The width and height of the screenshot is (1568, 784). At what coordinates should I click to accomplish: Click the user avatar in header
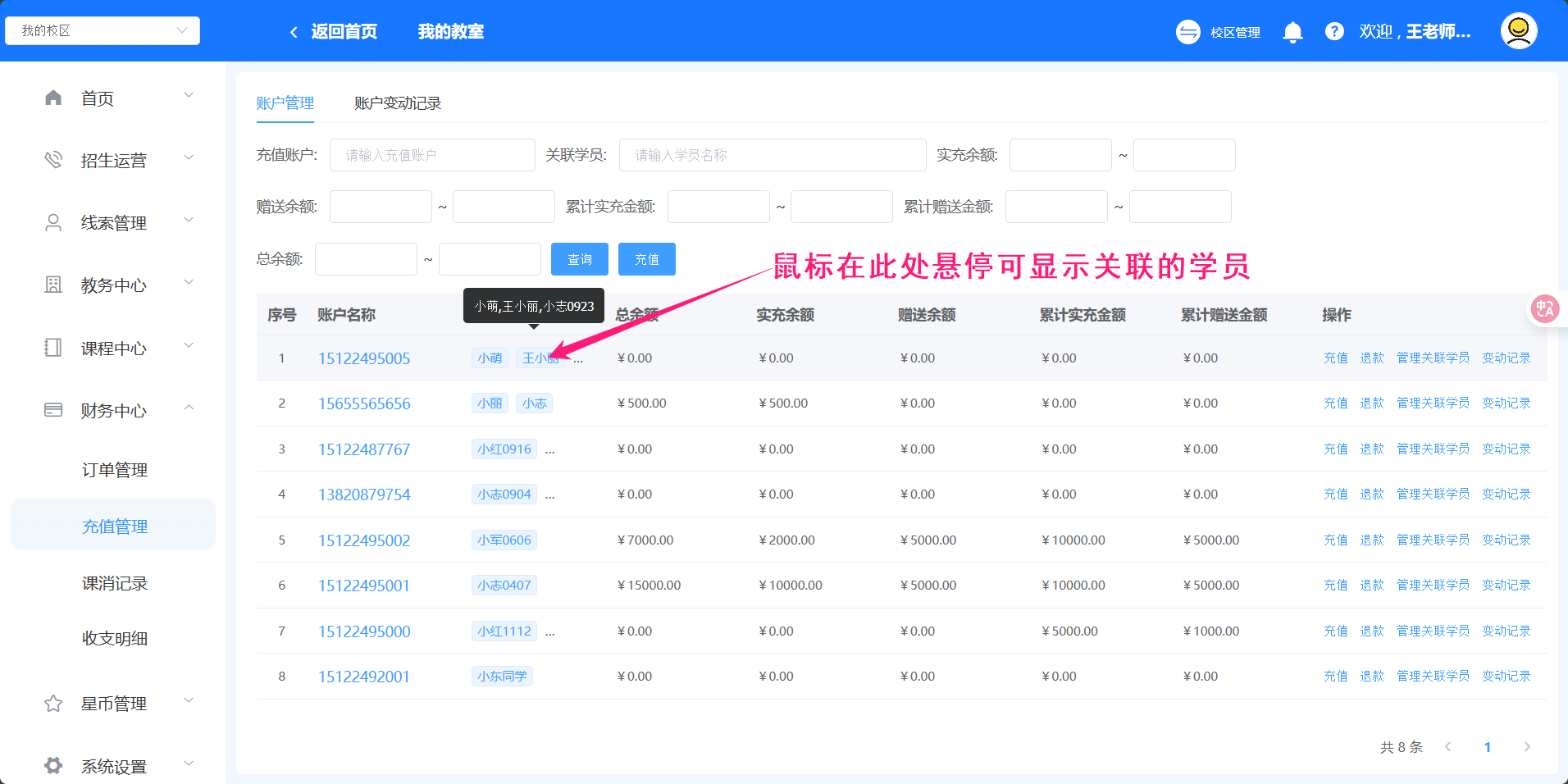click(x=1518, y=31)
